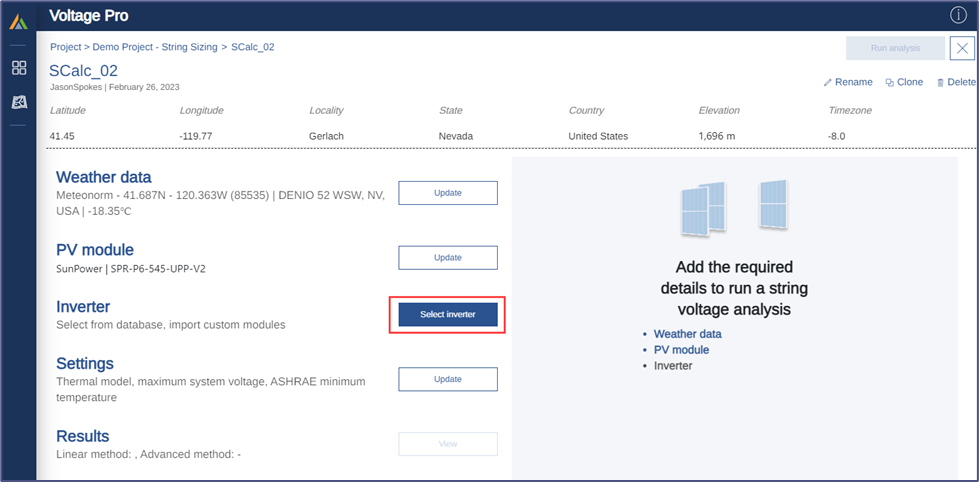Image resolution: width=979 pixels, height=482 pixels.
Task: Click the SCalc_02 breadcrumb link
Action: pos(252,47)
